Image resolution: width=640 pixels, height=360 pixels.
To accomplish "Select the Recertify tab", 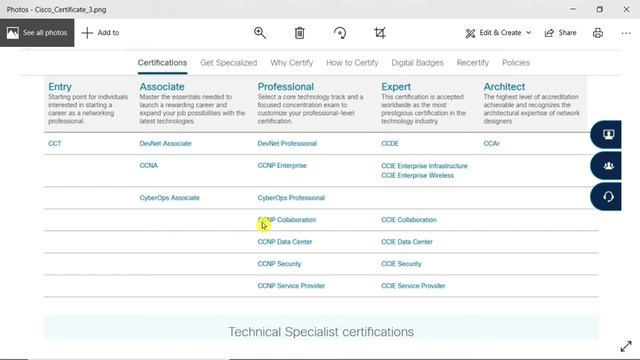I will tap(473, 63).
